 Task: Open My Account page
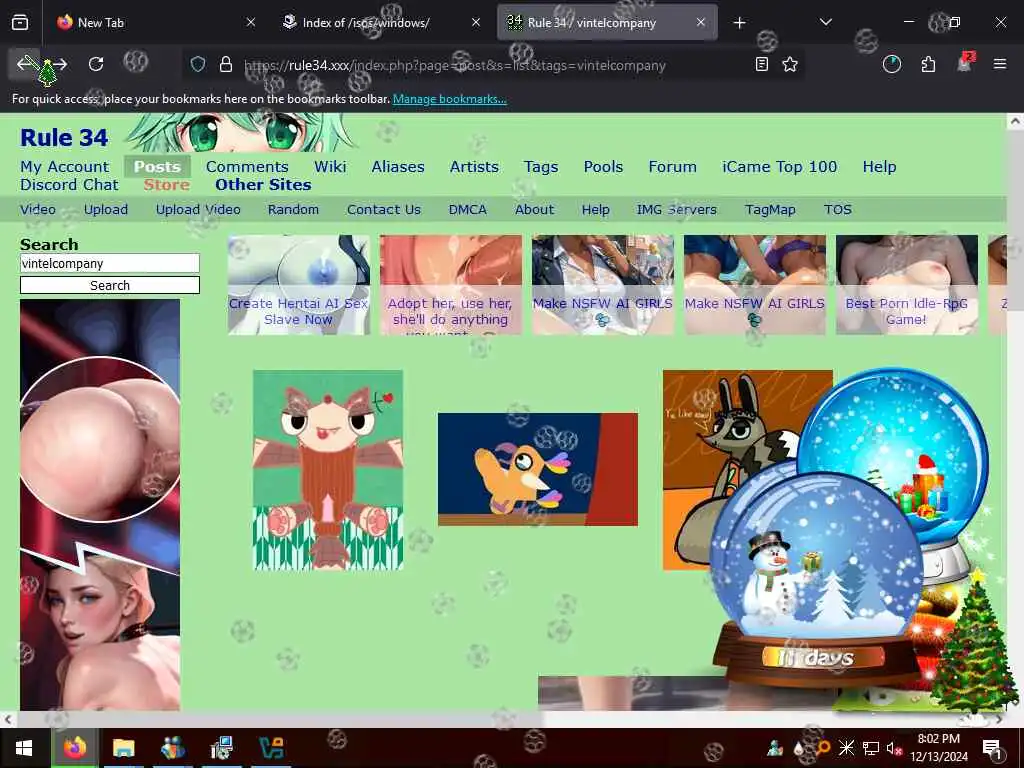(x=65, y=167)
